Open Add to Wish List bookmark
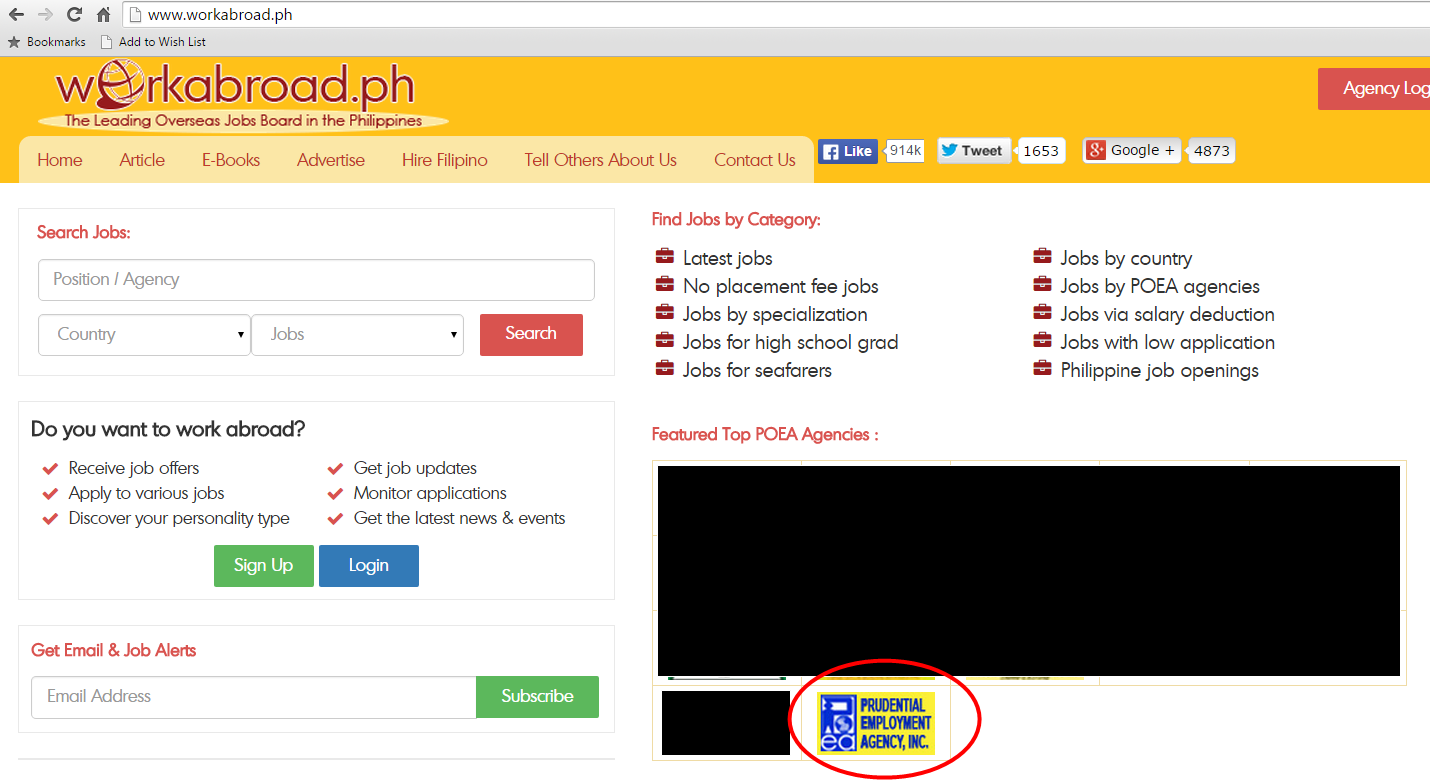This screenshot has width=1430, height=781. [x=153, y=42]
